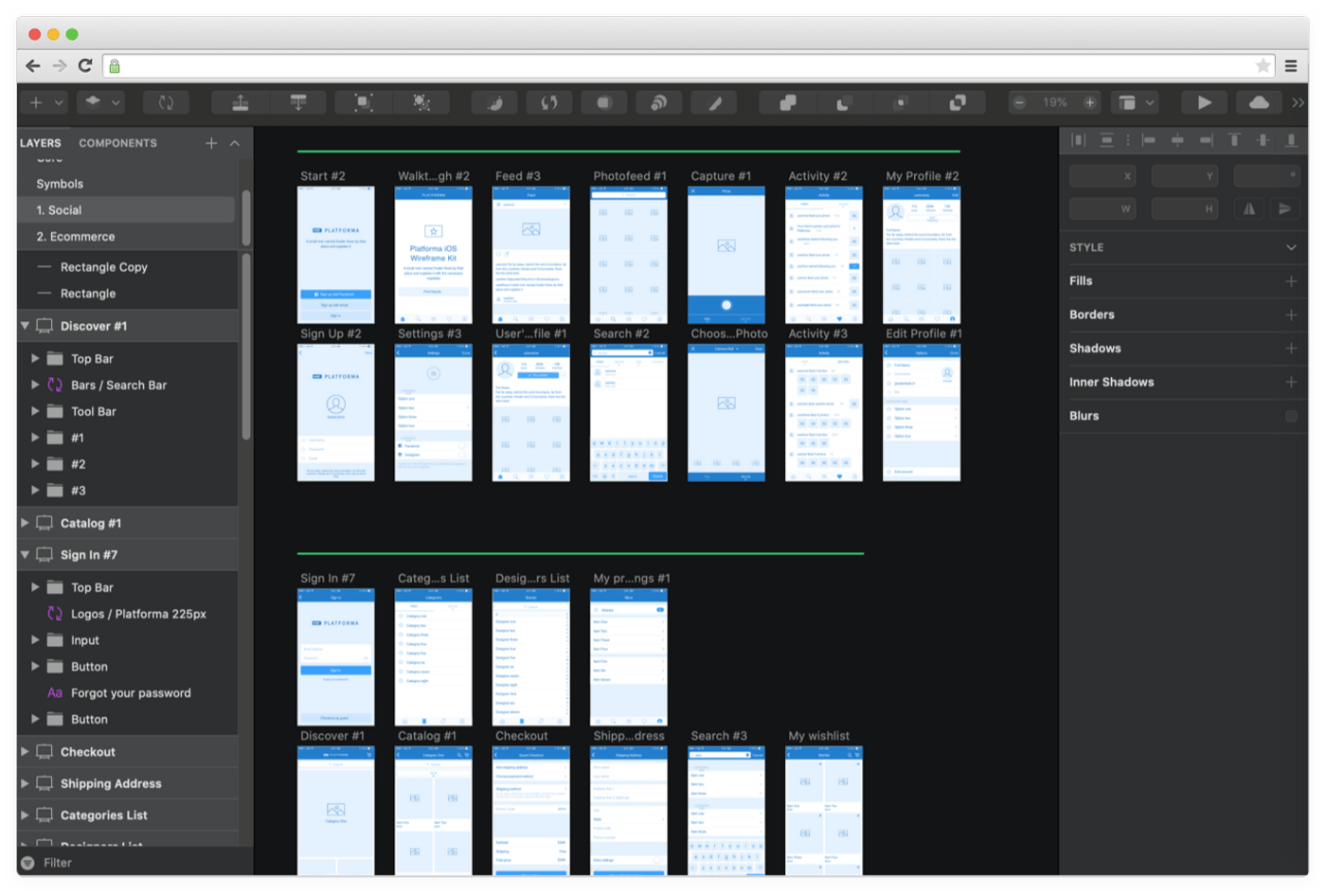This screenshot has width=1326, height=896.
Task: Switch to the LAYERS tab
Action: (x=41, y=143)
